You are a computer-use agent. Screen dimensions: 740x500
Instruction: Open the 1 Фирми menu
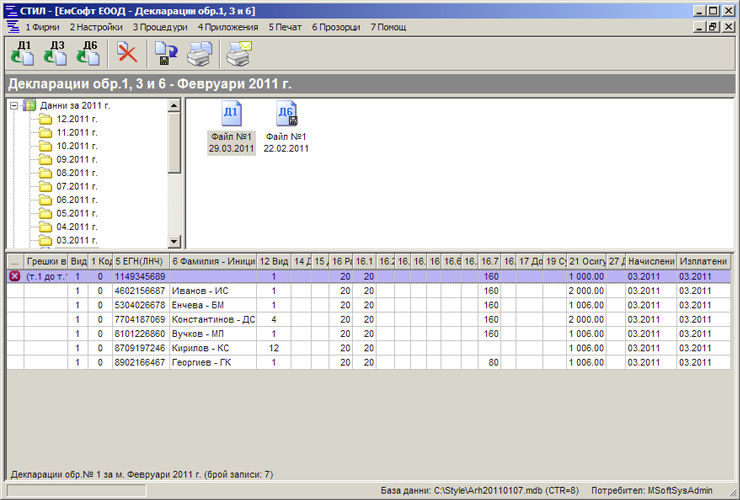tap(42, 27)
